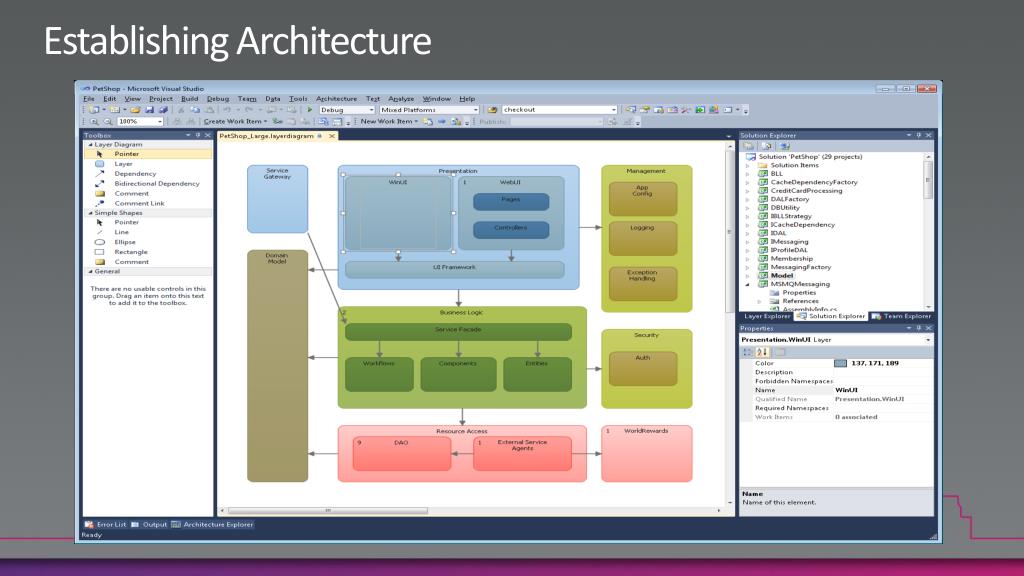This screenshot has height=576, width=1024.
Task: Start debugging with the green play icon
Action: 310,110
